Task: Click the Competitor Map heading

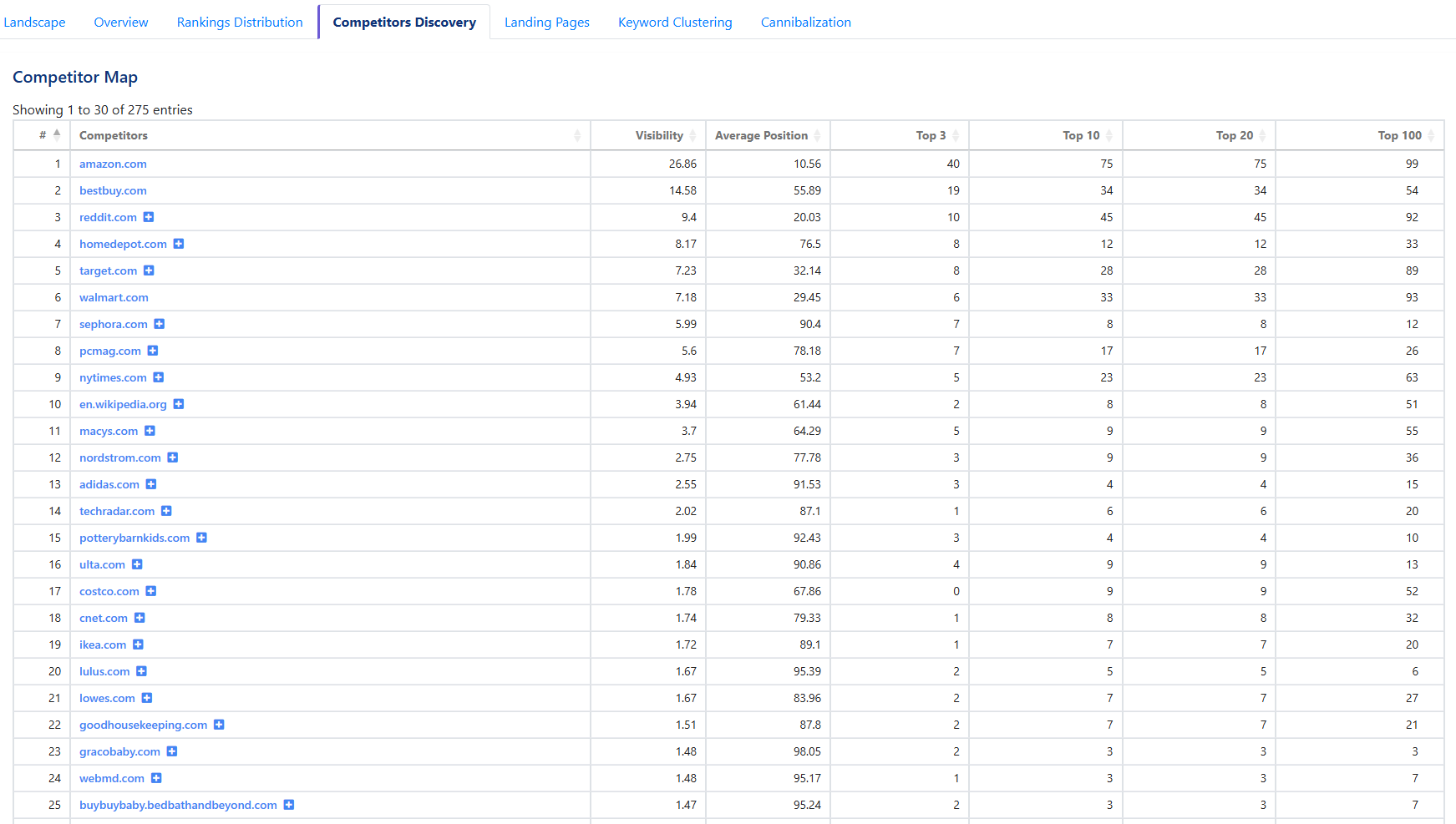Action: (75, 77)
